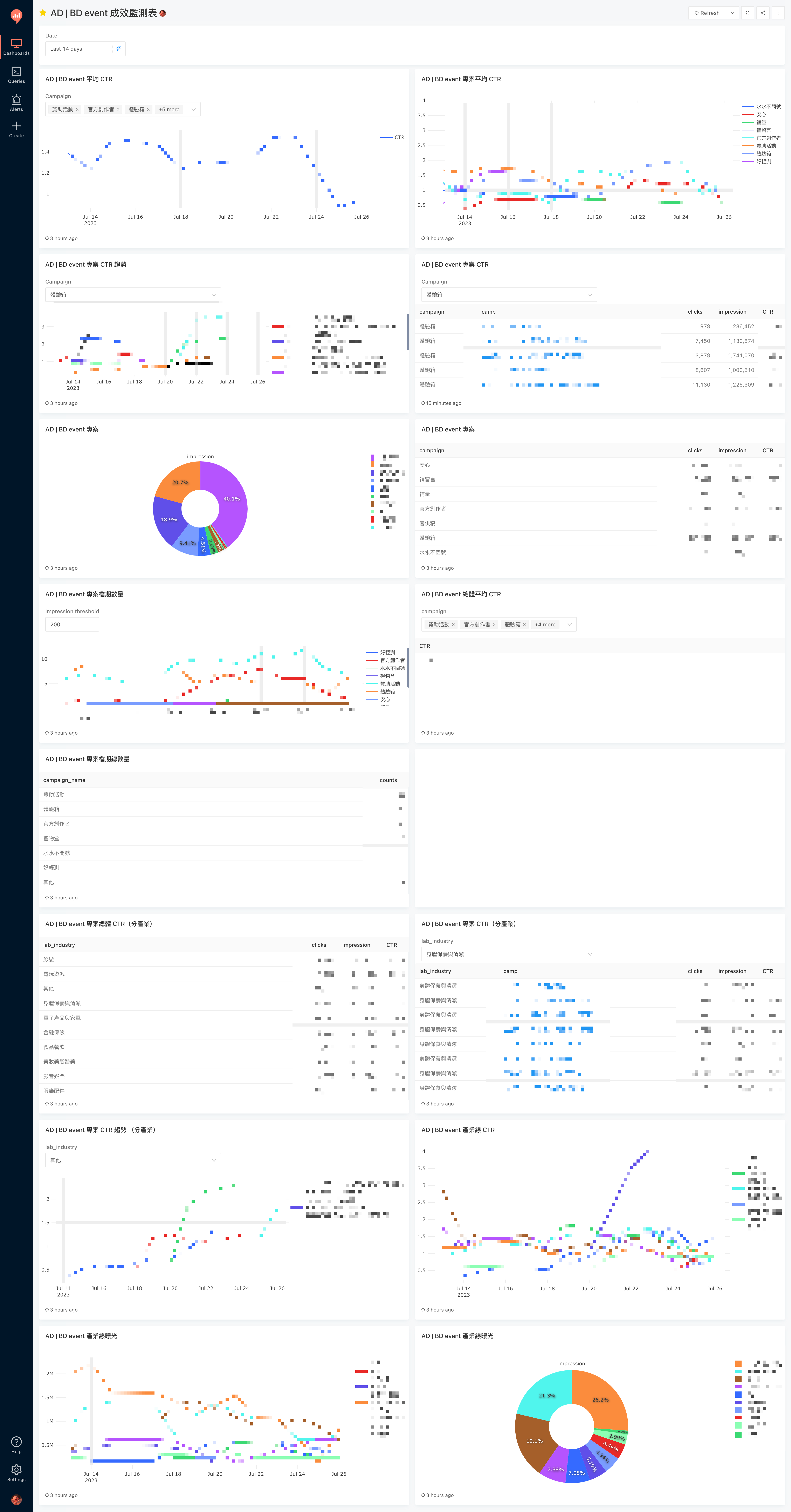
Task: Click the refresh icon beside '15 minutes ago'
Action: coord(423,403)
